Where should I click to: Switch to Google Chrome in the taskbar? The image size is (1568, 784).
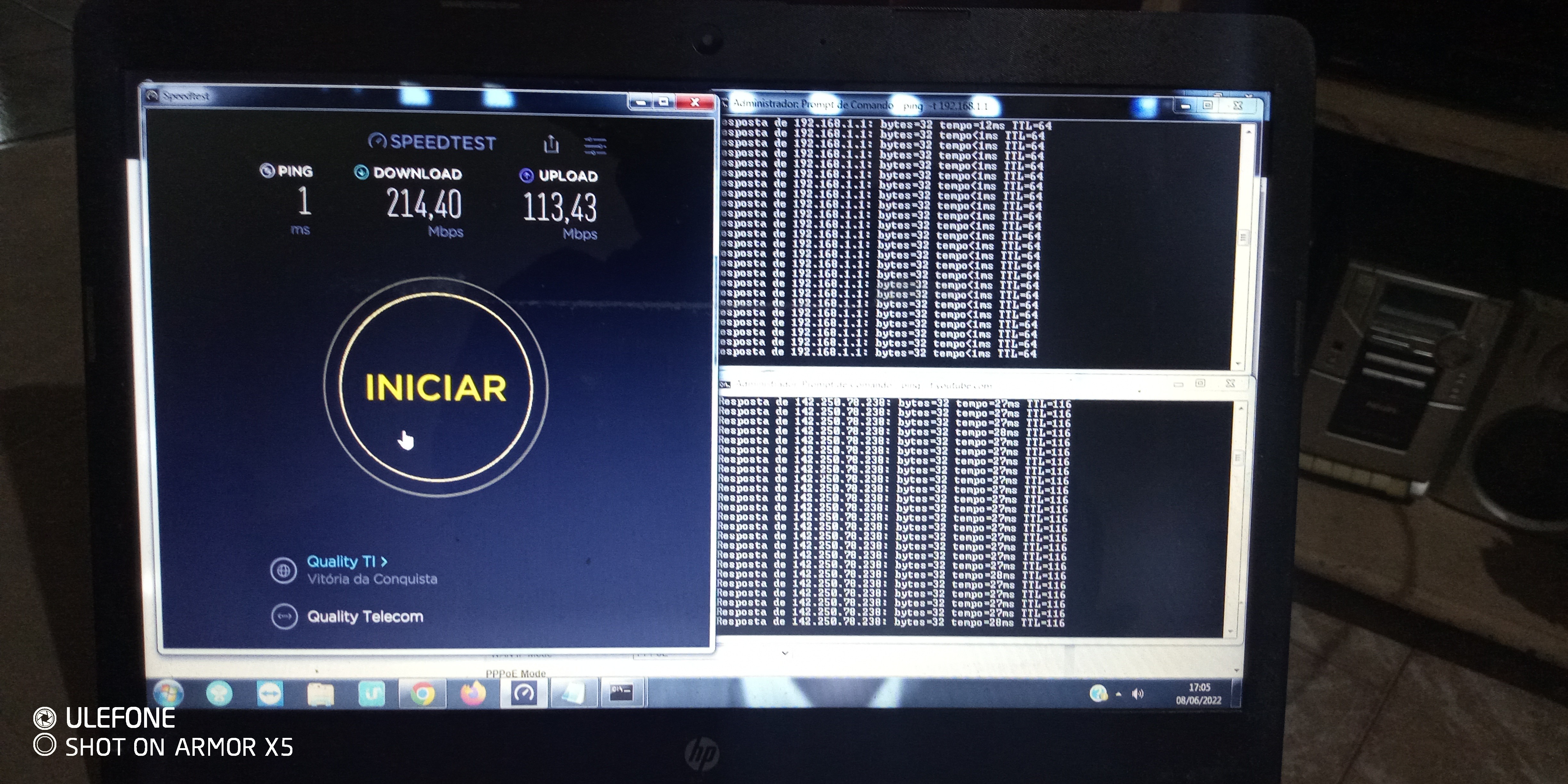pyautogui.click(x=422, y=694)
